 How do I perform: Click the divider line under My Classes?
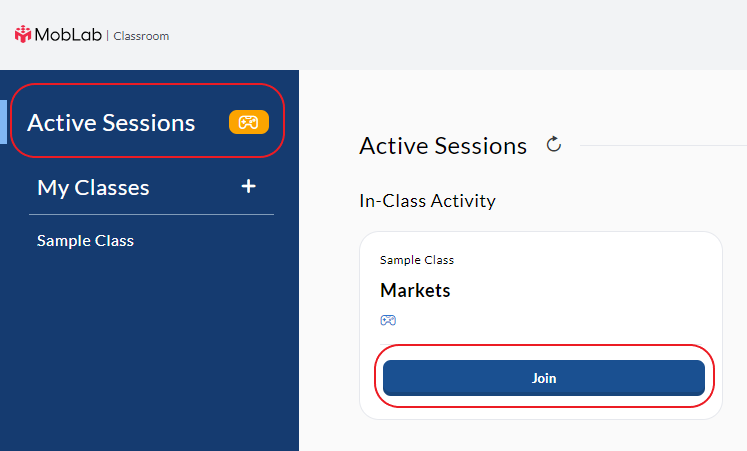click(x=151, y=214)
